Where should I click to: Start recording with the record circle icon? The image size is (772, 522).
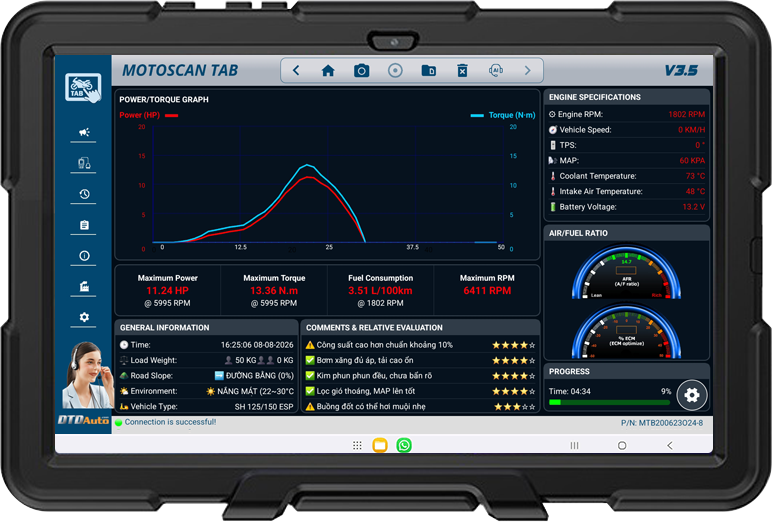point(395,70)
